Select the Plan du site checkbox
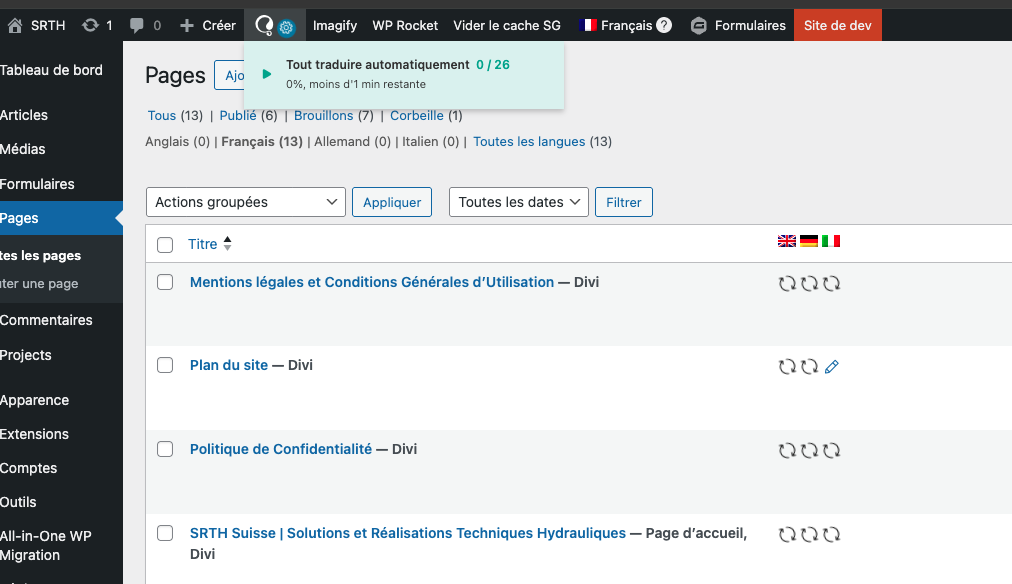 click(165, 365)
